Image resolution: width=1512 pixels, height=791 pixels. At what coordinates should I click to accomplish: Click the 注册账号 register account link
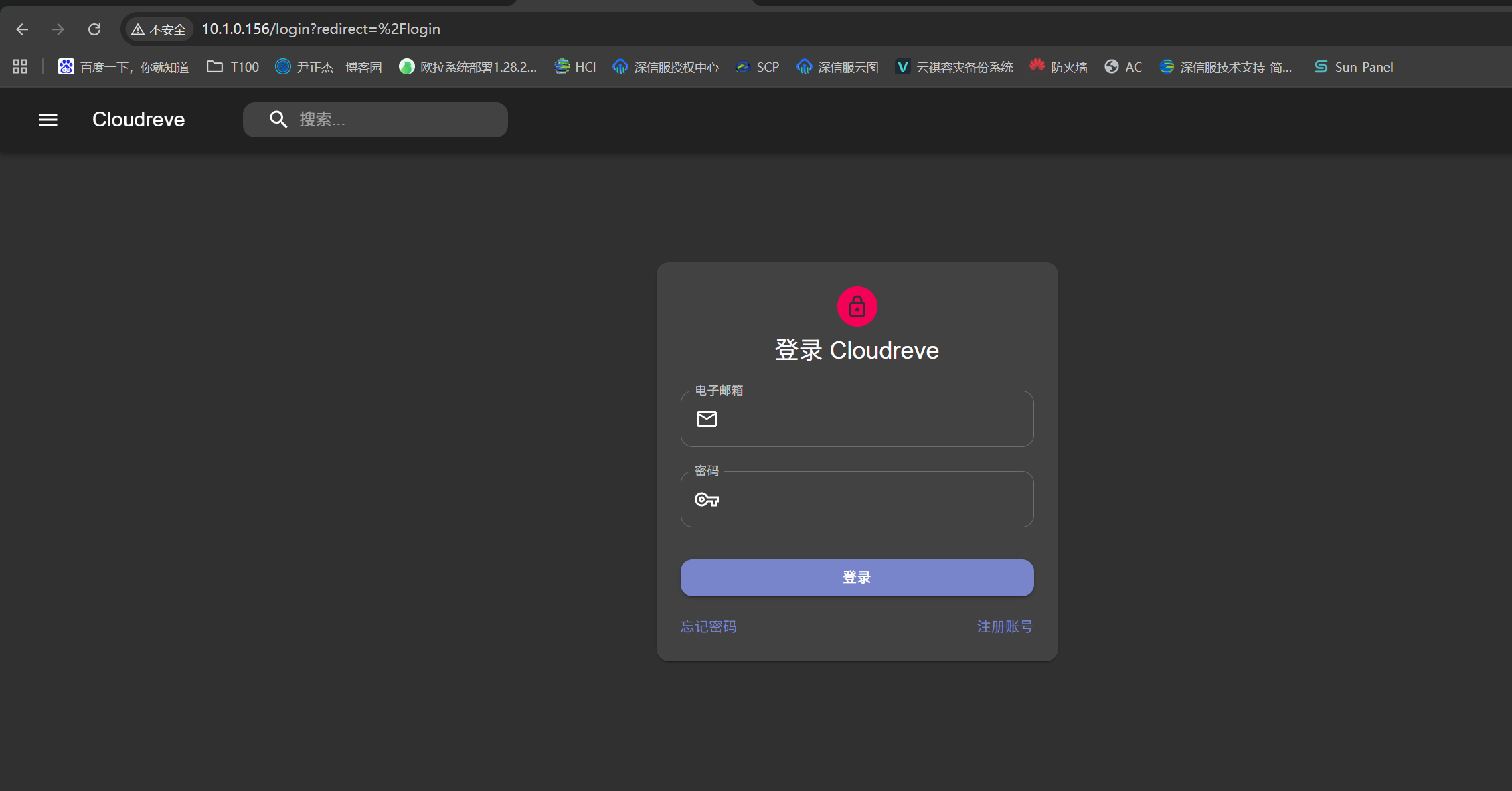click(1005, 626)
